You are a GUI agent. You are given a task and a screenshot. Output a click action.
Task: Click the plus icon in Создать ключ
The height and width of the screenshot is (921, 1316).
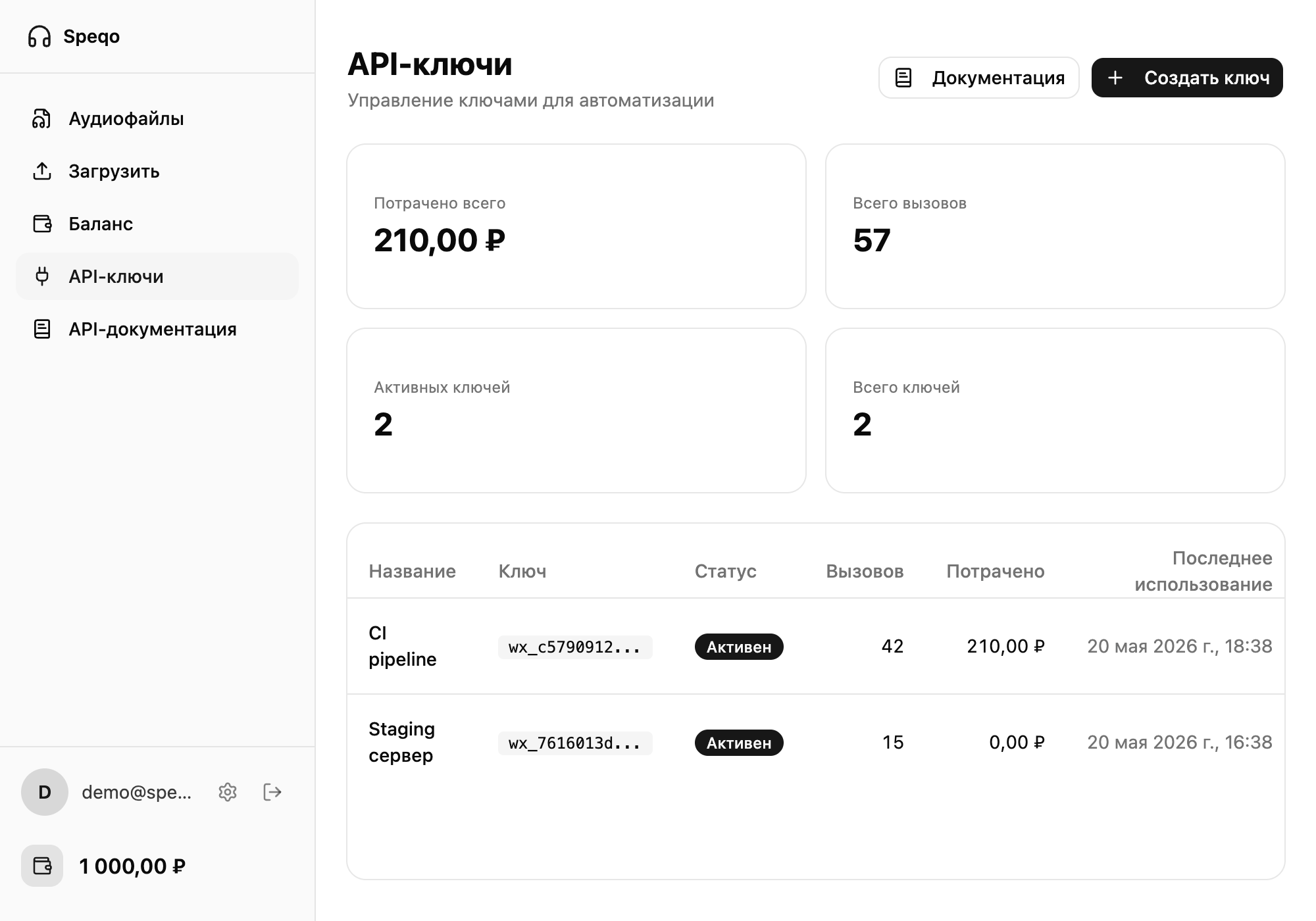[x=1115, y=78]
